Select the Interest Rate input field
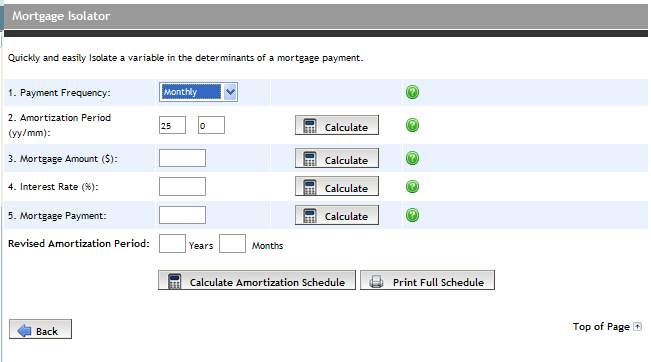651x362 pixels. (x=182, y=186)
